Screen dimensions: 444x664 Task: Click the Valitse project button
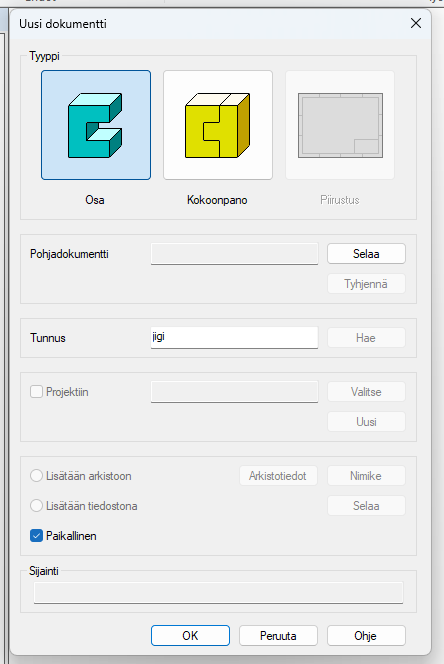pyautogui.click(x=366, y=392)
